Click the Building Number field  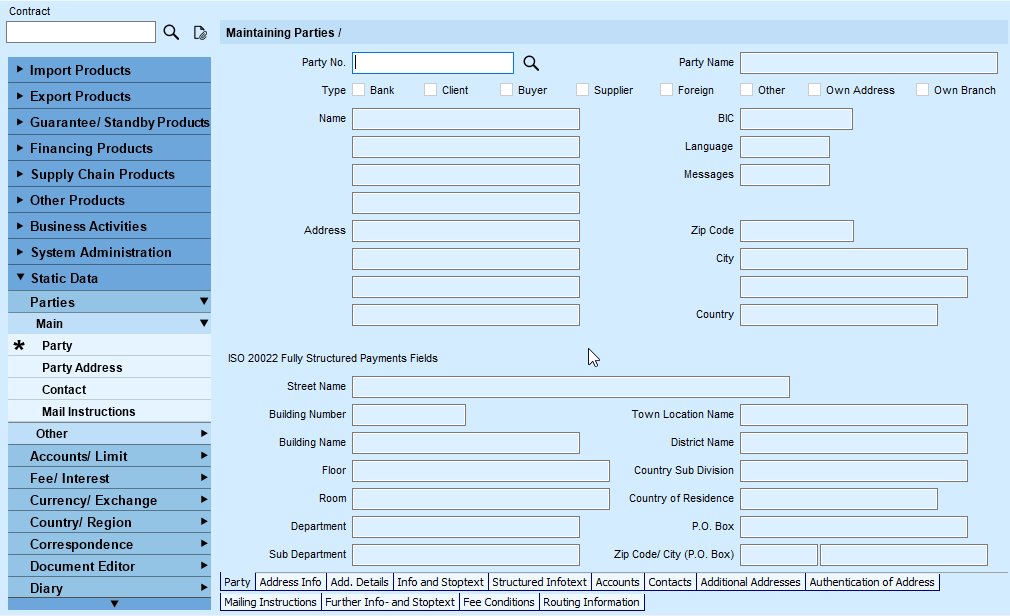click(409, 415)
